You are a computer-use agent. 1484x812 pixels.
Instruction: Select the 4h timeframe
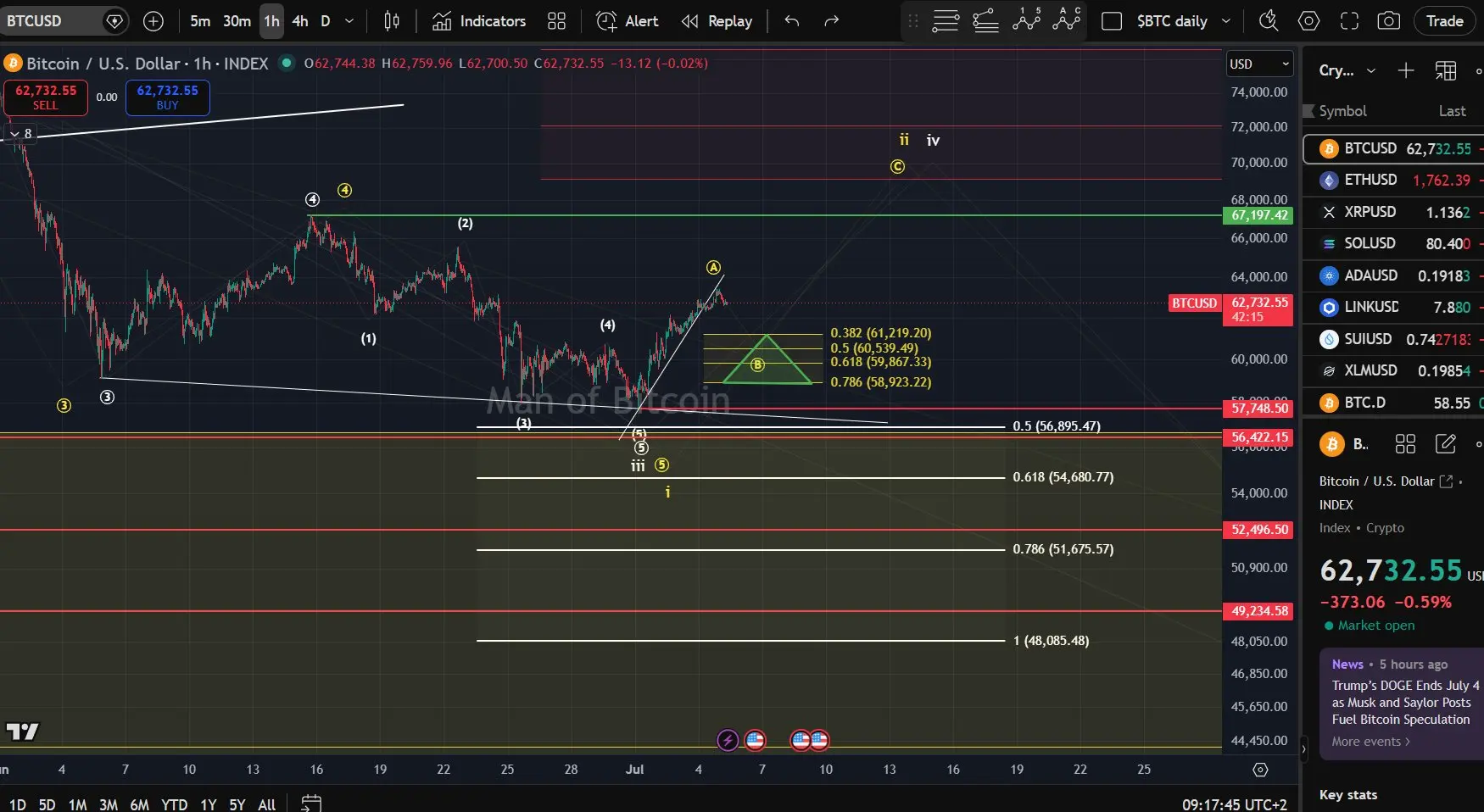[x=300, y=21]
